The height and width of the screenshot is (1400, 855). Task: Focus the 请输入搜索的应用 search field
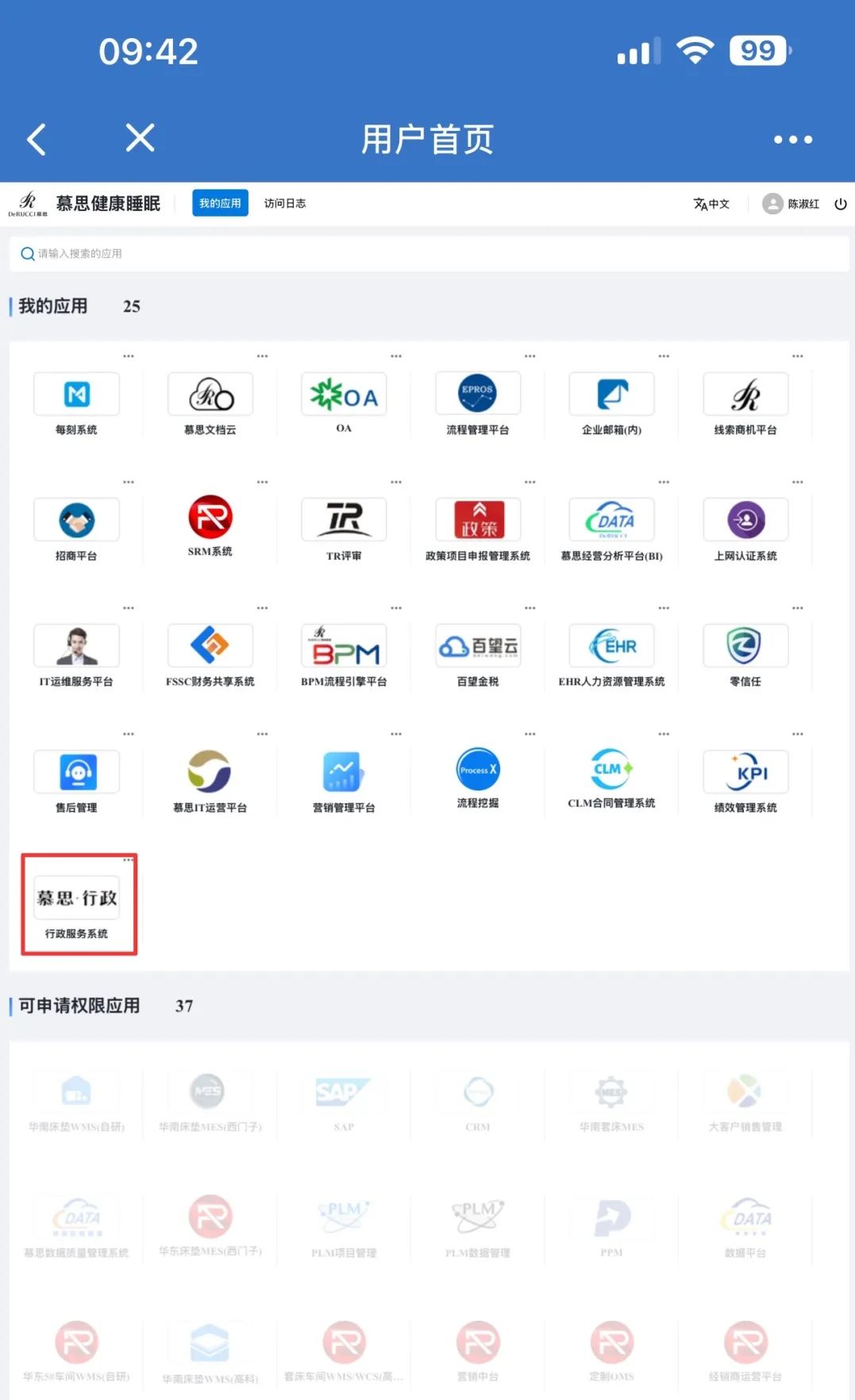[429, 253]
